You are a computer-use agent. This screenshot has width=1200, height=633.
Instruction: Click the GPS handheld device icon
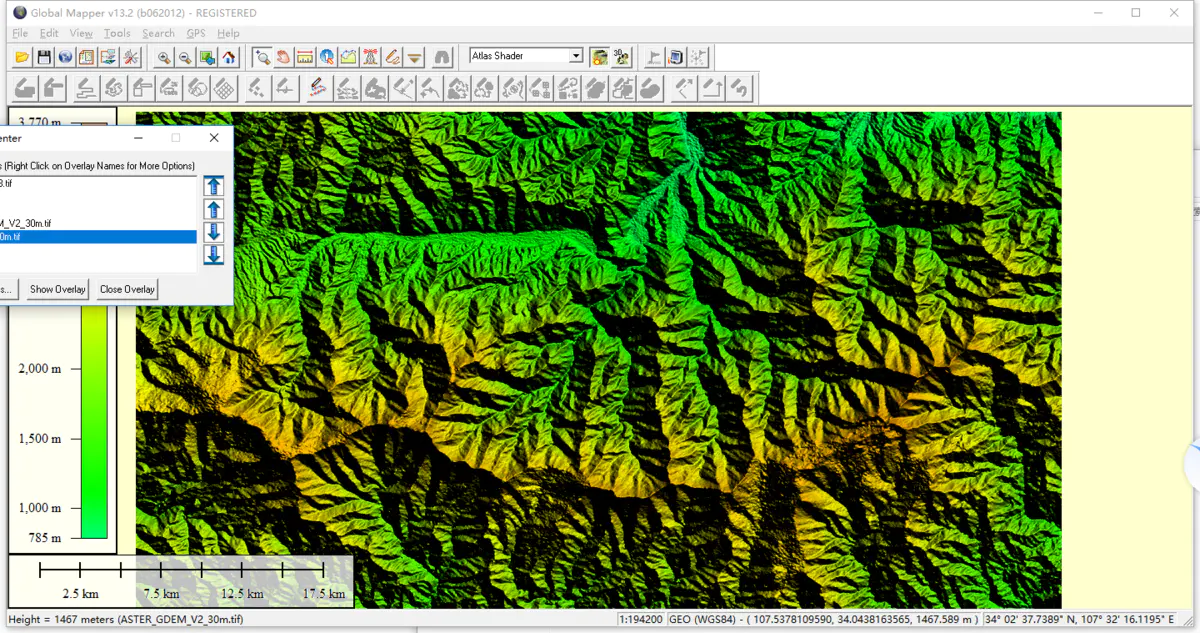pyautogui.click(x=677, y=57)
